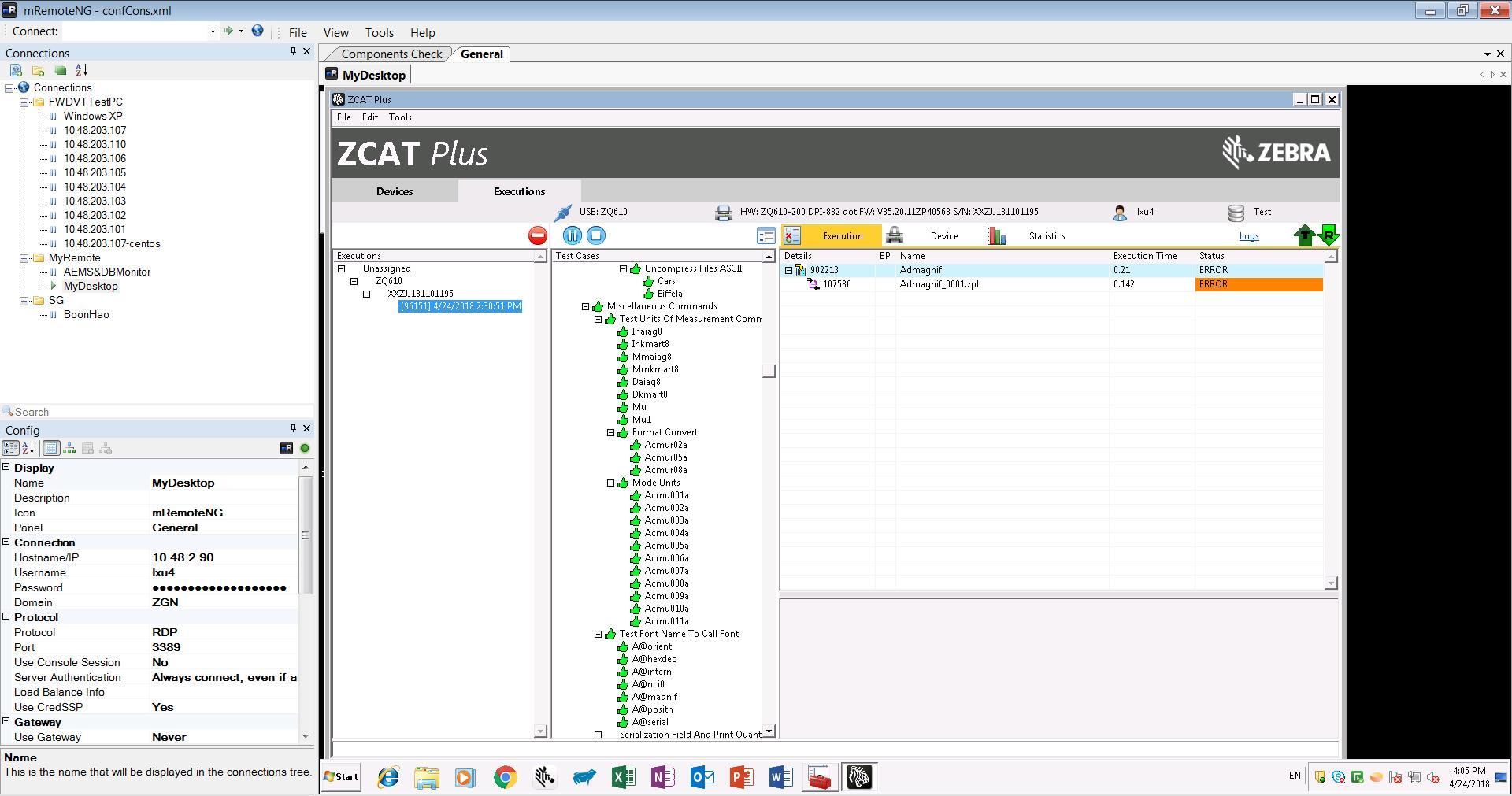Viewport: 1512px width, 796px height.
Task: Collapse the MyRemote folder in tree
Action: 24,258
